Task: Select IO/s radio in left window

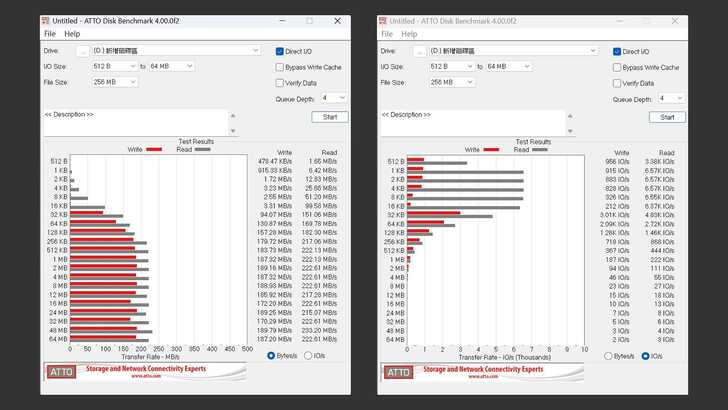Action: [308, 356]
